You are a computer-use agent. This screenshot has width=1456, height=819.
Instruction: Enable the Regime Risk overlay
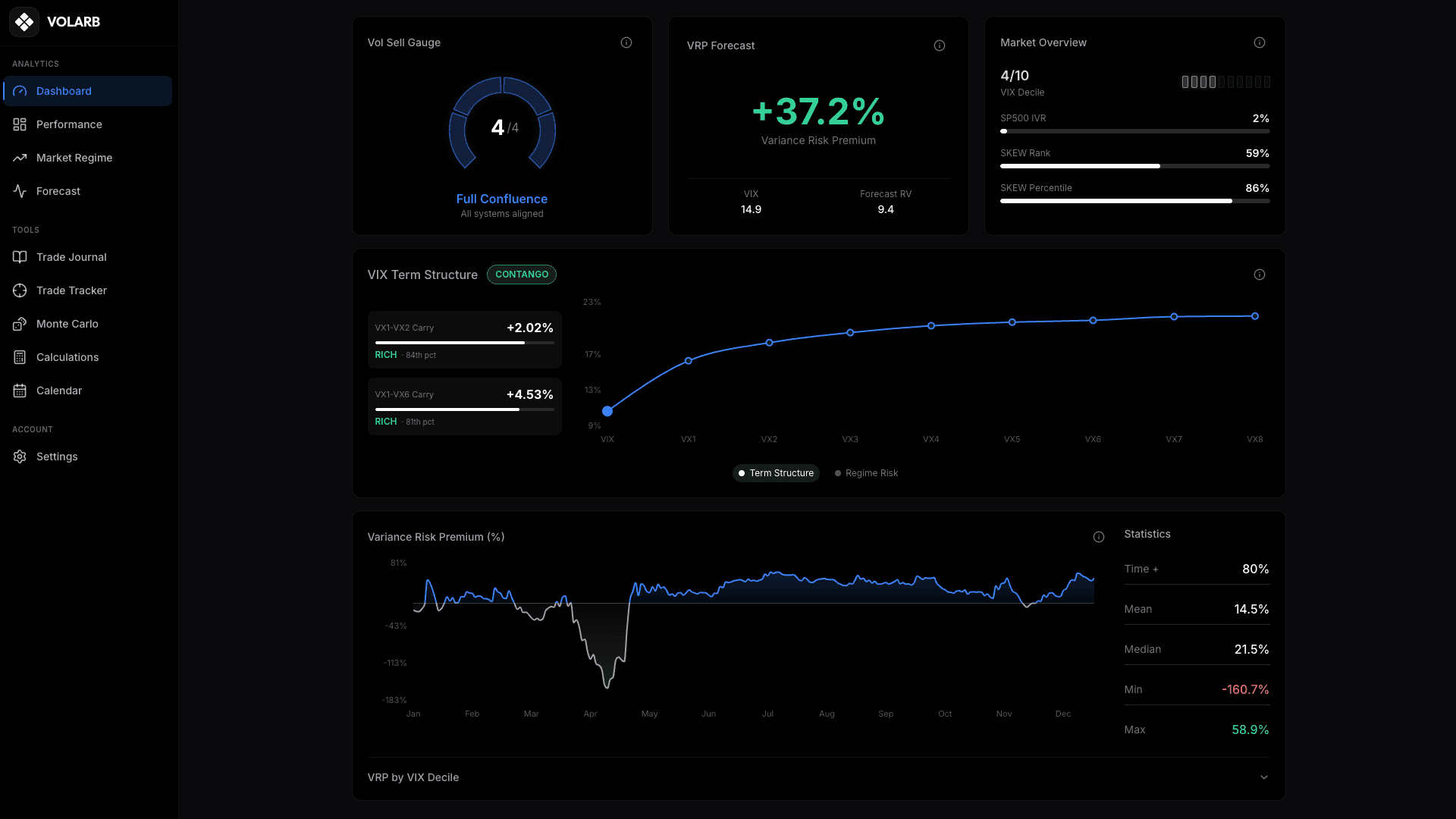(x=866, y=472)
